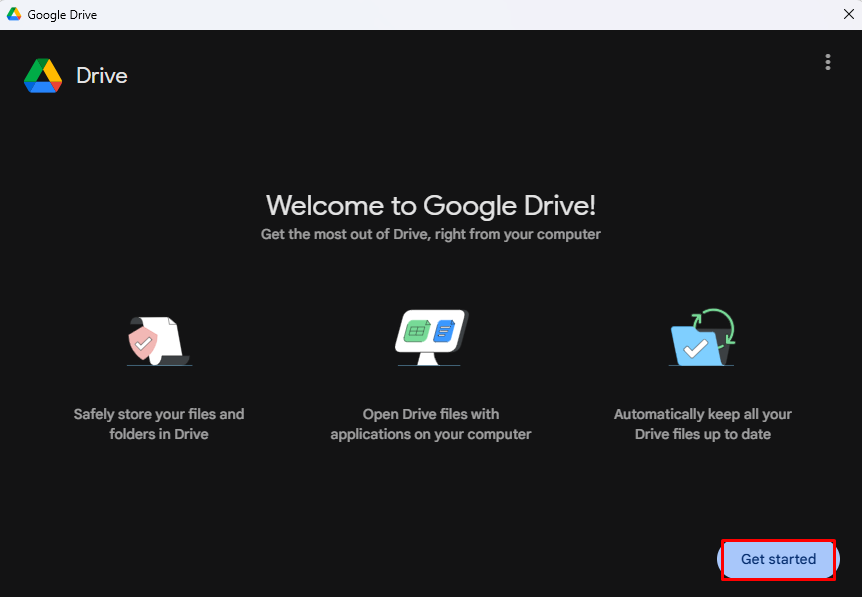Click 'Open Drive files with applications' text

pos(430,424)
